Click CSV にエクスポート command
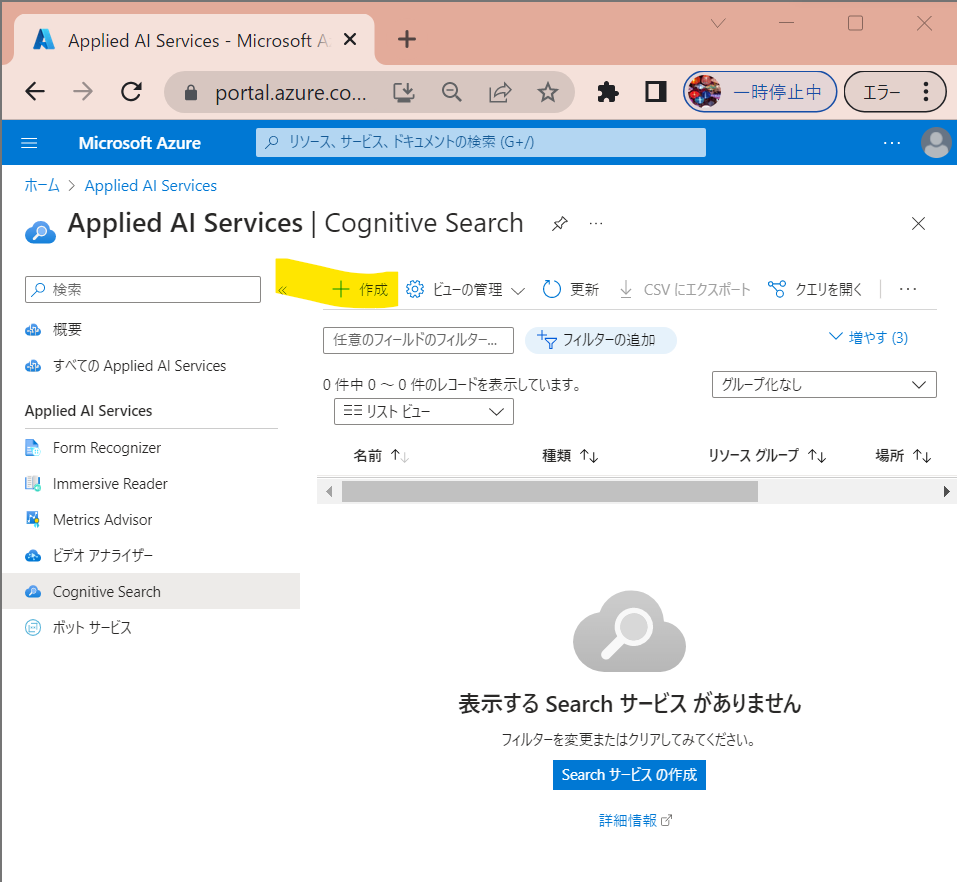The width and height of the screenshot is (957, 882). click(684, 289)
